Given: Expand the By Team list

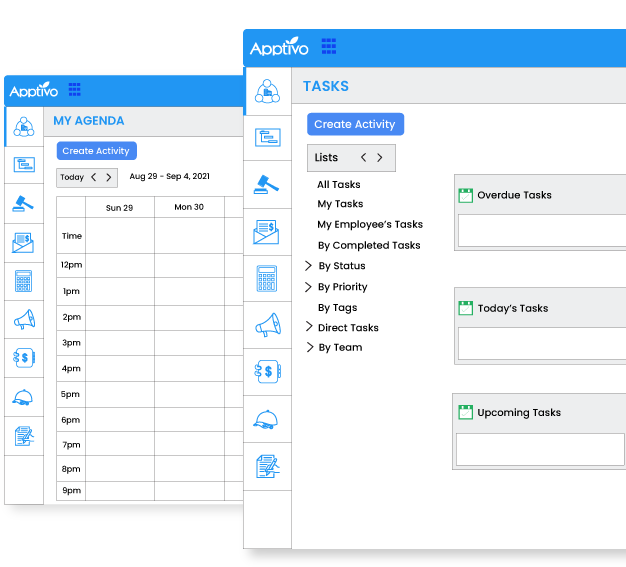Looking at the screenshot, I should point(310,347).
